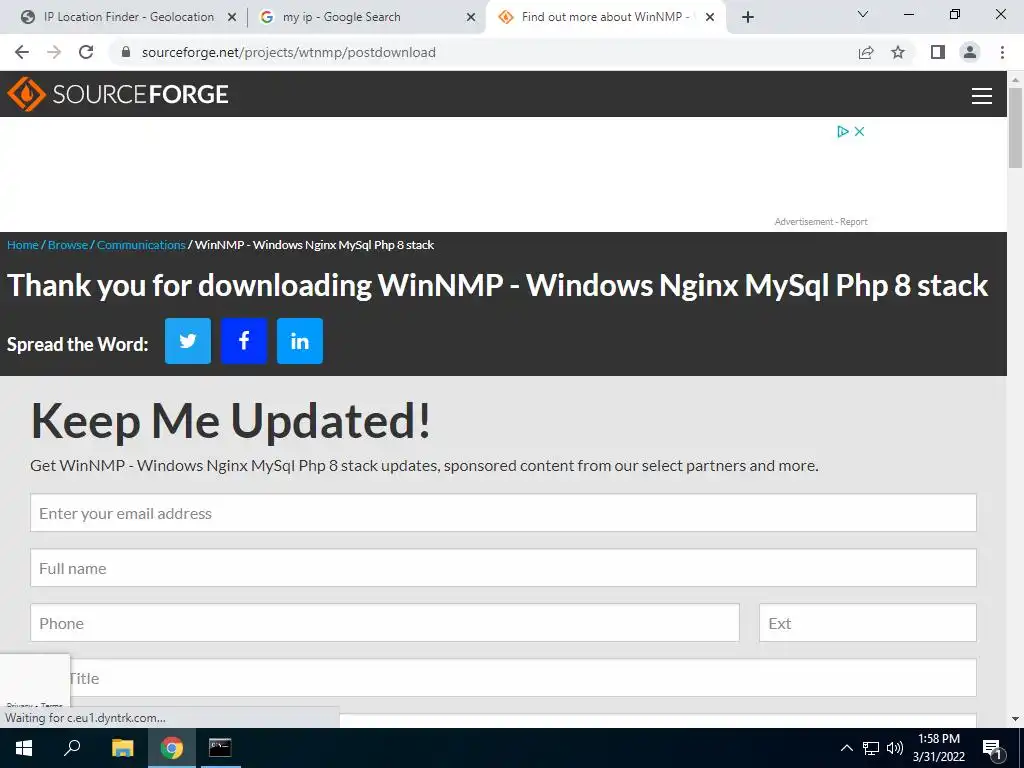Open the SourceForge hamburger menu
This screenshot has height=768, width=1024.
tap(982, 95)
